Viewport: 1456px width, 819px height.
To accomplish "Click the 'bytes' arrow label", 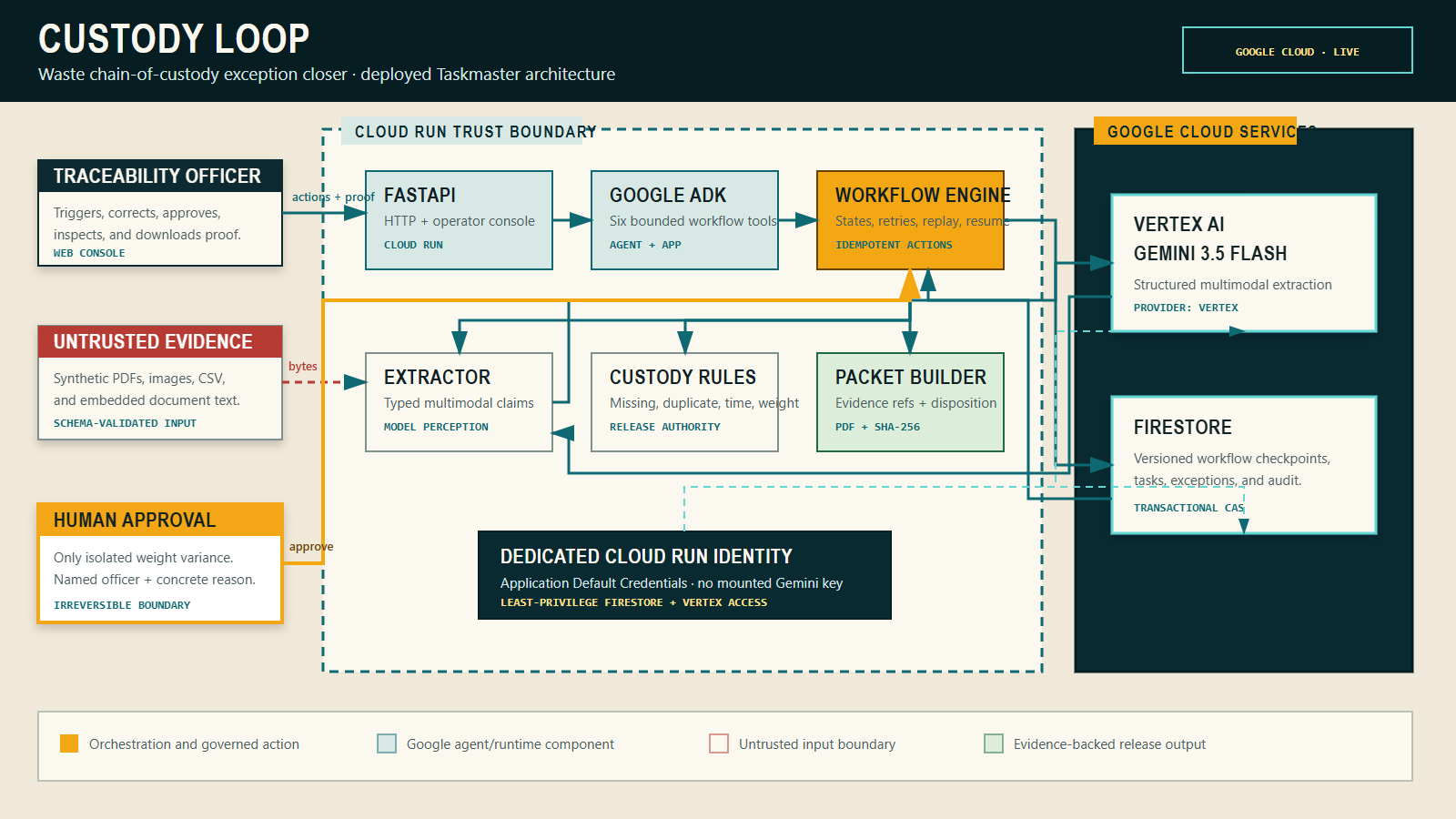I will [x=303, y=367].
